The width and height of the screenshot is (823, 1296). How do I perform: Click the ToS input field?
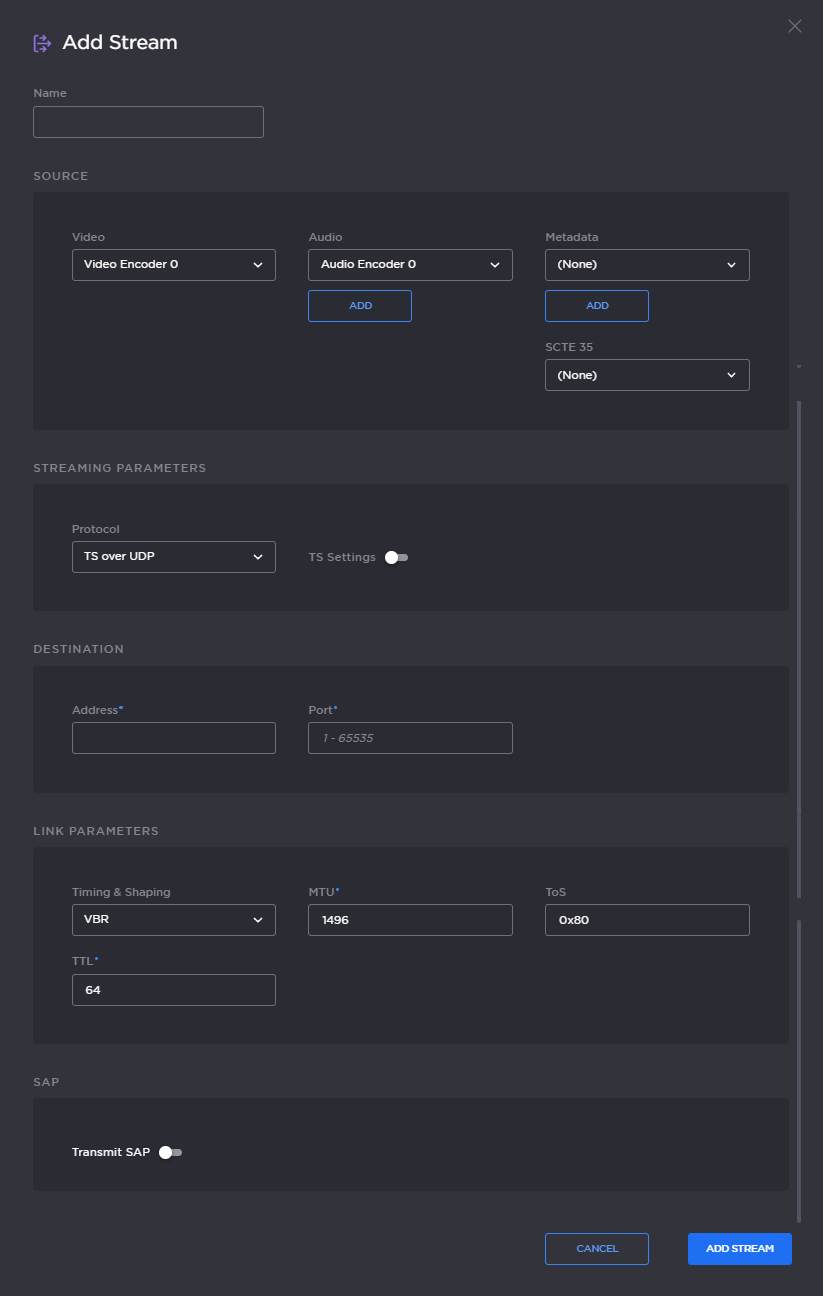(x=647, y=919)
